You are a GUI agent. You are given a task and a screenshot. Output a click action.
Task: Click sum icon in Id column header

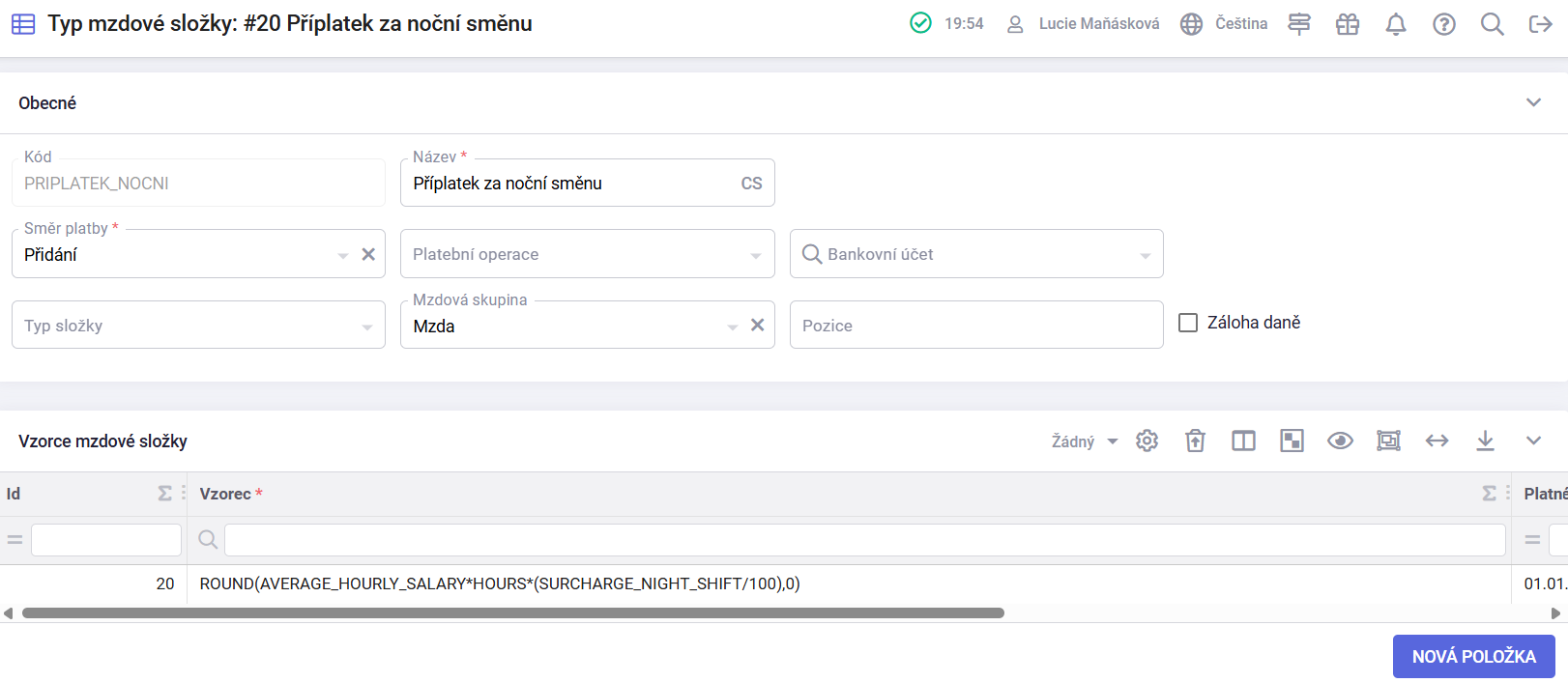pyautogui.click(x=165, y=494)
